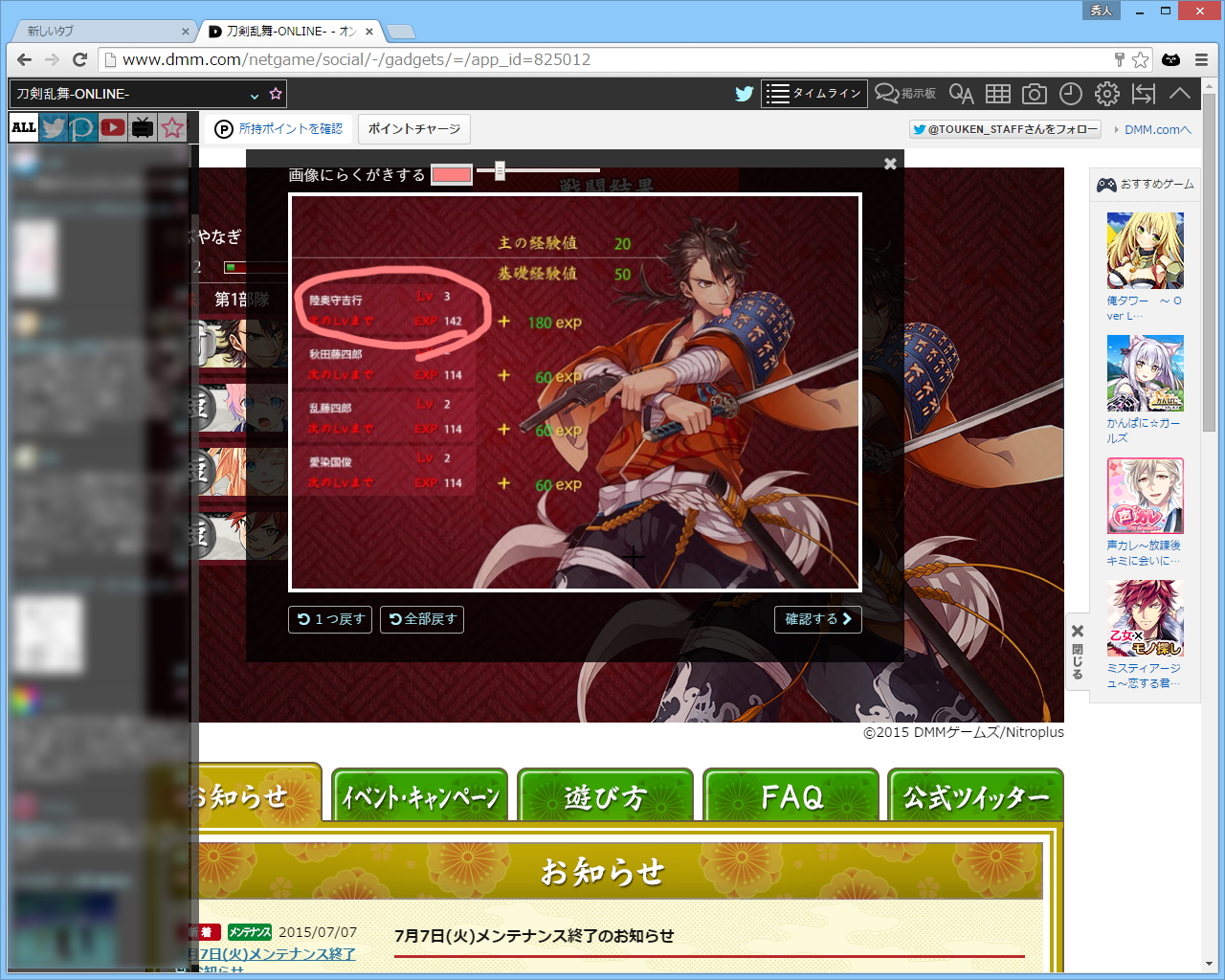Viewport: 1225px width, 980px height.
Task: Select the ALL filter in sidebar
Action: [23, 127]
